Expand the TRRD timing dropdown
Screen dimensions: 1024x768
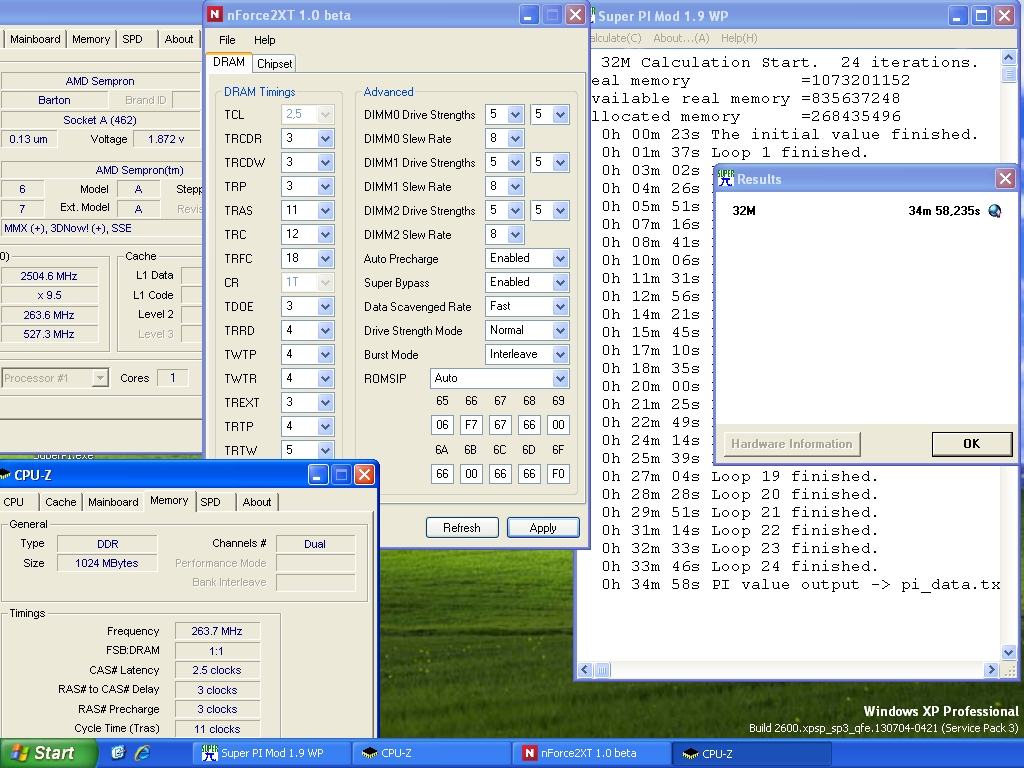[325, 330]
